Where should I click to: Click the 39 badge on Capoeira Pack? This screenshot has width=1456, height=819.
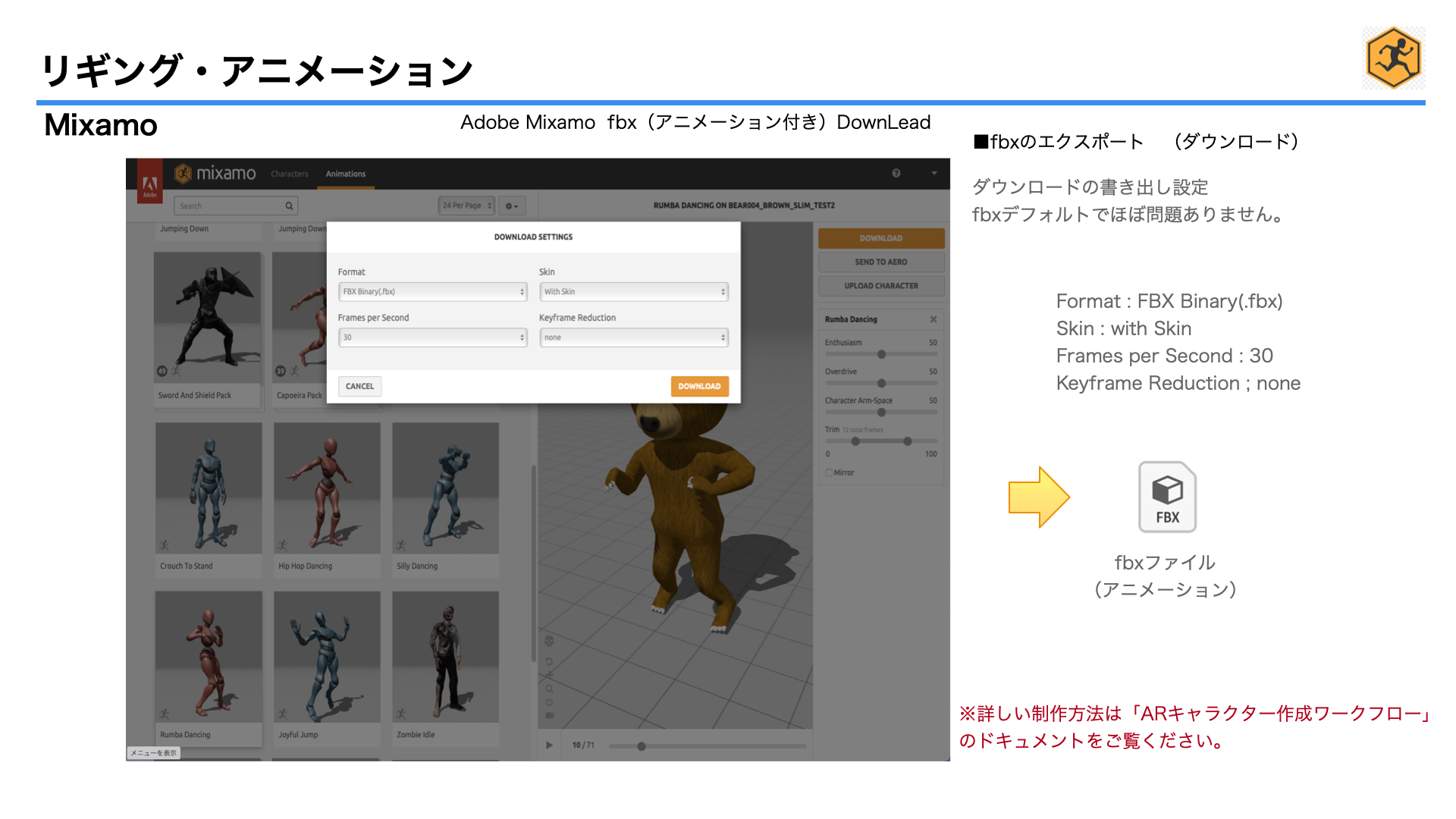tap(280, 371)
